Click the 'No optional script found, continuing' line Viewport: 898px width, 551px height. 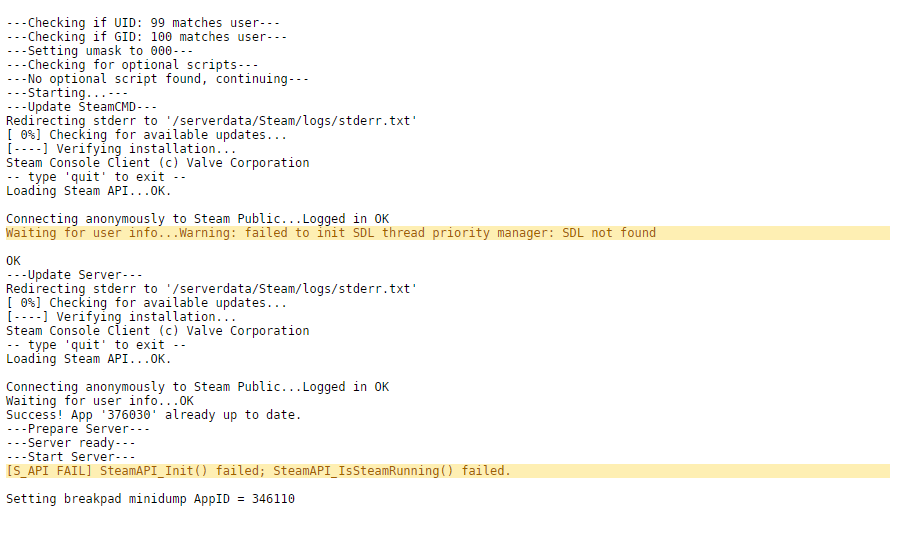157,79
